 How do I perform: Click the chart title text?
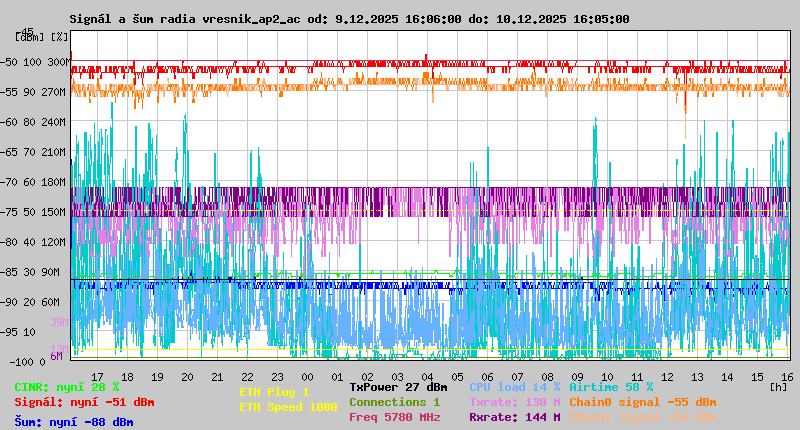point(349,19)
